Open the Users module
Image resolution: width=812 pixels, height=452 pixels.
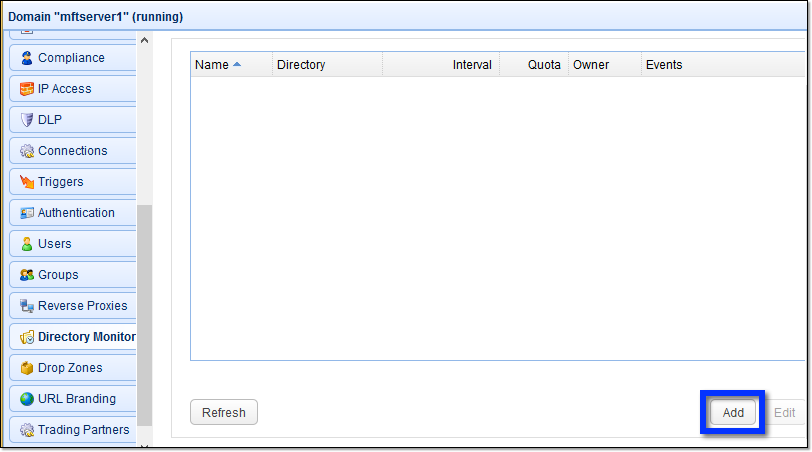(73, 244)
